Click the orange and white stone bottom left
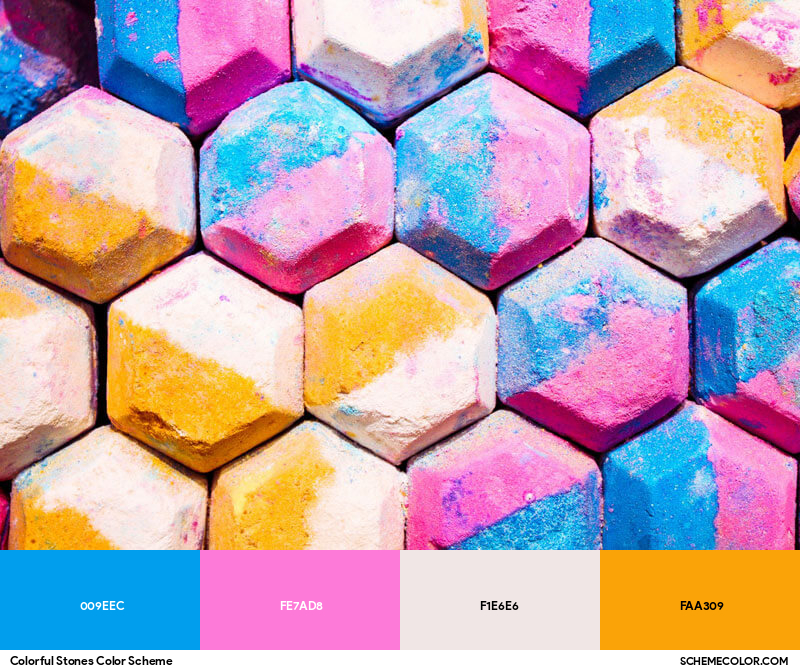 (x=108, y=490)
